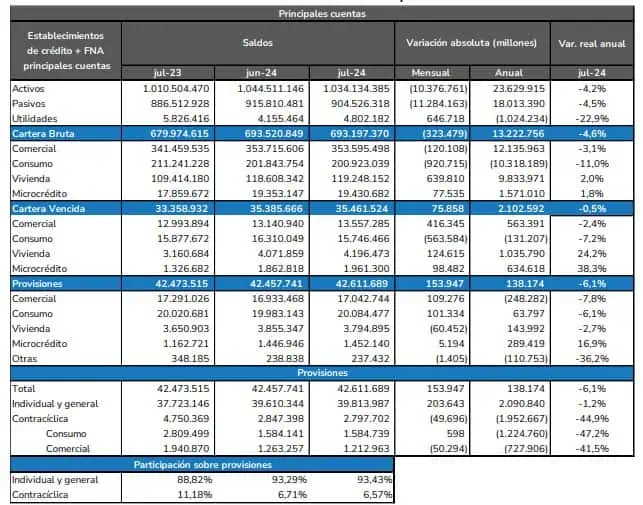Click the participation value "6,57%"
Image resolution: width=643 pixels, height=505 pixels.
[x=377, y=495]
